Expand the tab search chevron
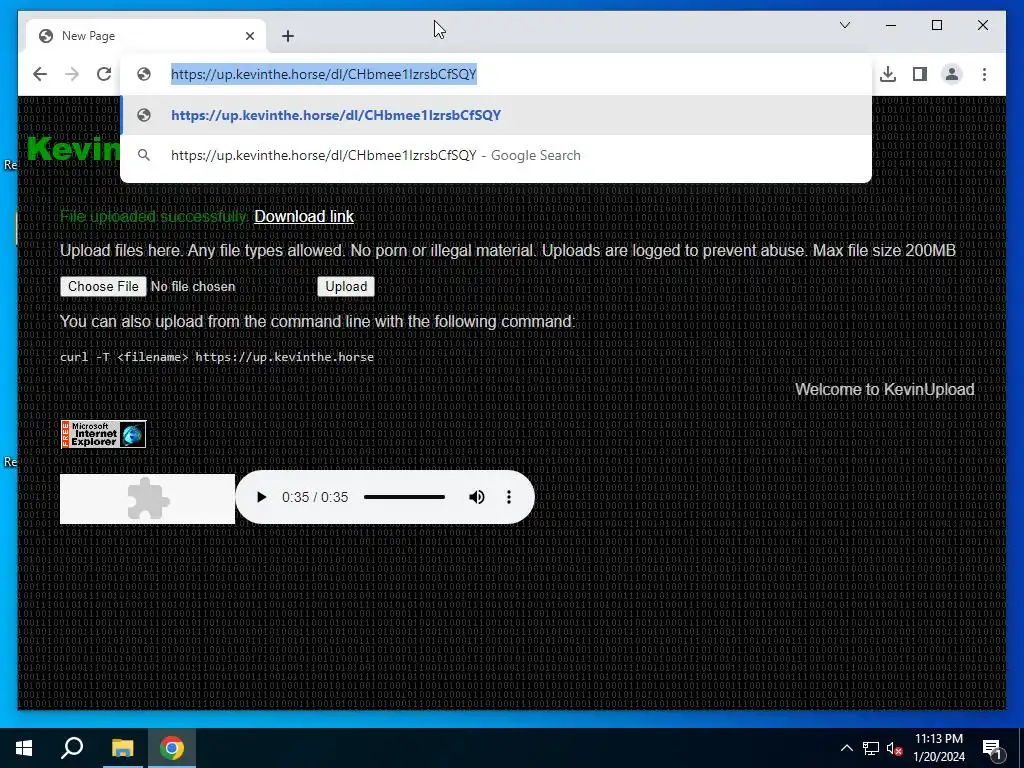Viewport: 1024px width, 768px height. (844, 25)
